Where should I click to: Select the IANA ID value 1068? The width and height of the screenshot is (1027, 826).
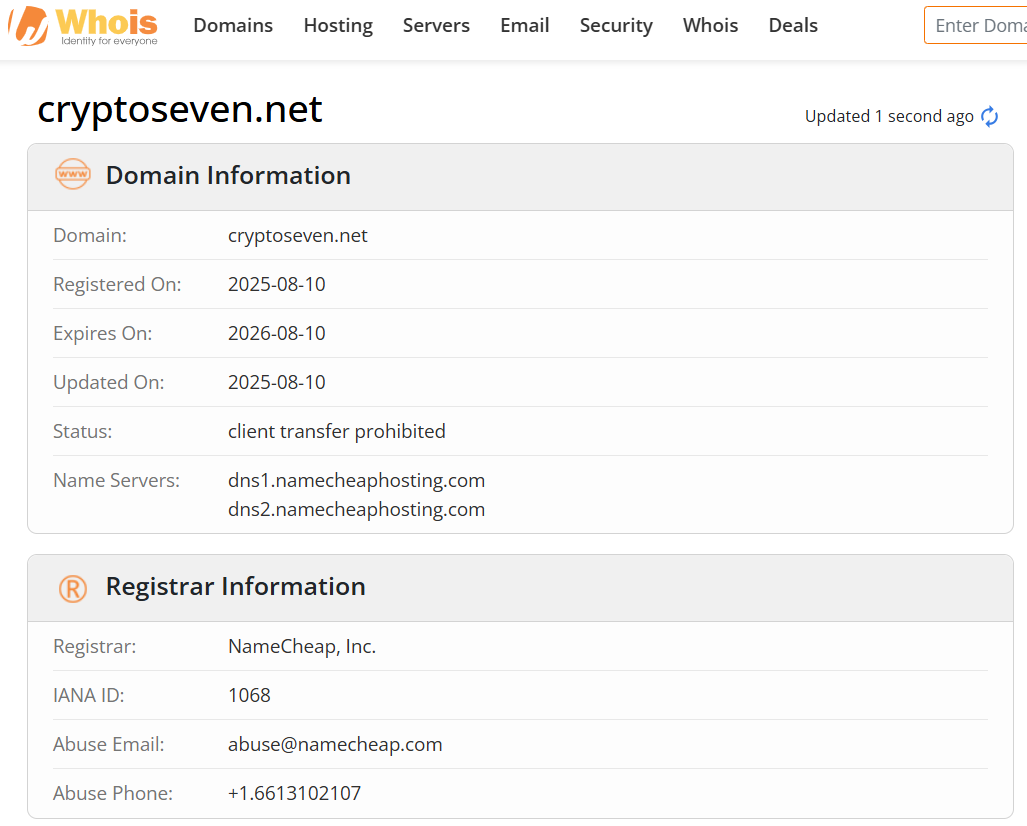click(249, 695)
